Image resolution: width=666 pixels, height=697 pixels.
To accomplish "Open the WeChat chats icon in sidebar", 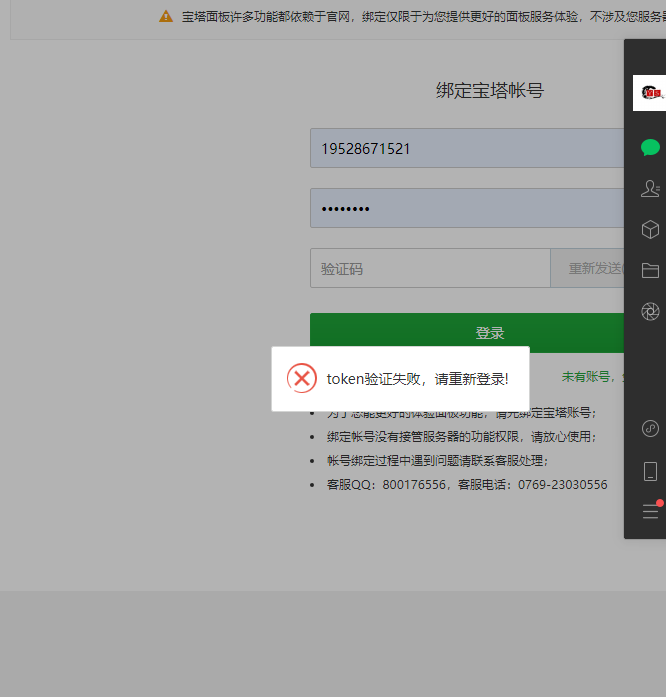I will pos(650,148).
